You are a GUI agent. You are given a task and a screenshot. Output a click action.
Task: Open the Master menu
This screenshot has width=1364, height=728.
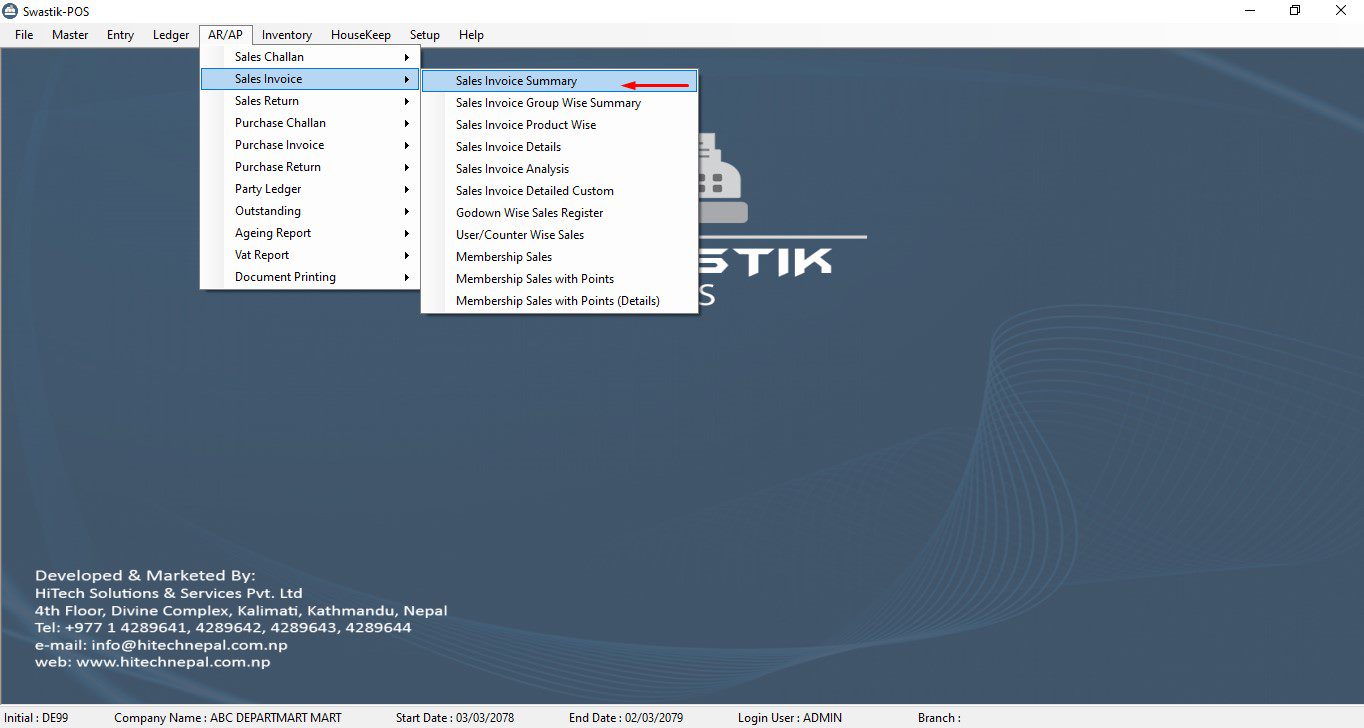(70, 35)
